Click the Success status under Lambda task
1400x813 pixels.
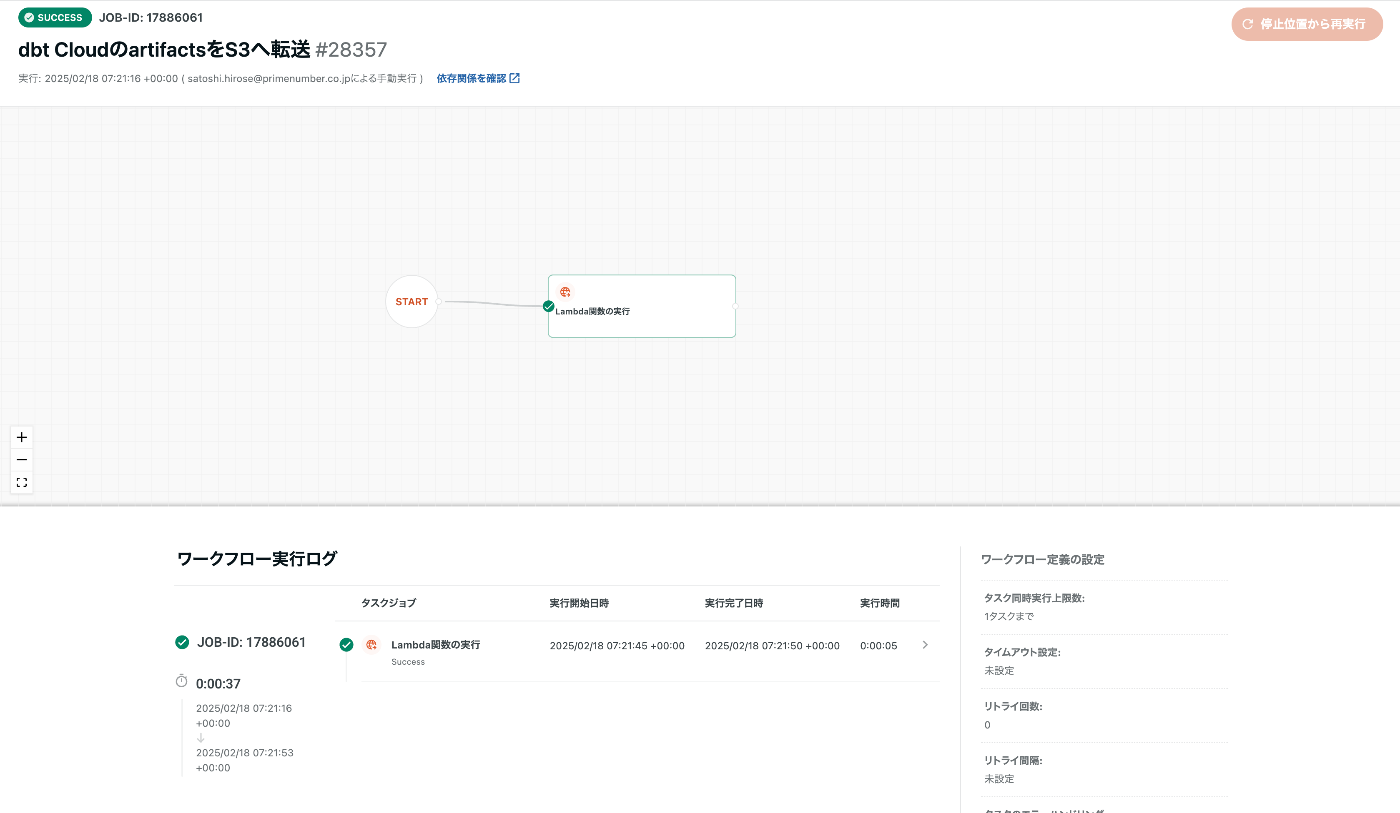(x=408, y=662)
